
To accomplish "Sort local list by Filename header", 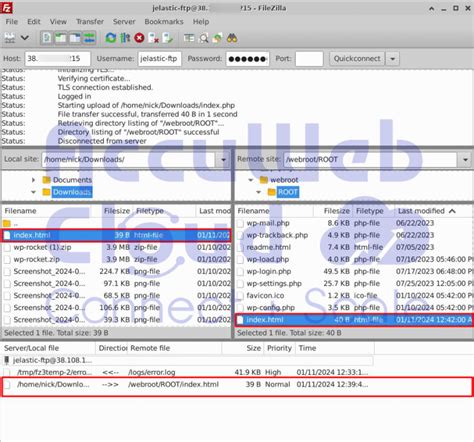I will [47, 211].
